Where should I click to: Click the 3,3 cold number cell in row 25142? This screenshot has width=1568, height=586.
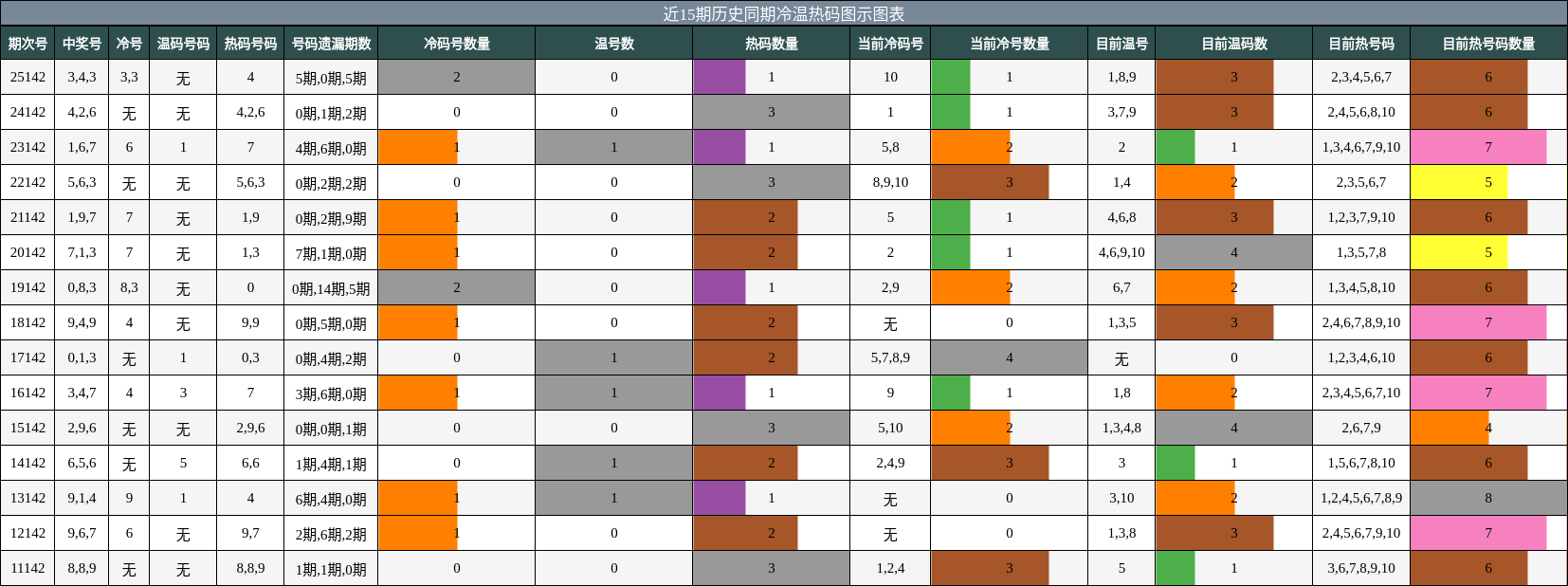pos(129,77)
